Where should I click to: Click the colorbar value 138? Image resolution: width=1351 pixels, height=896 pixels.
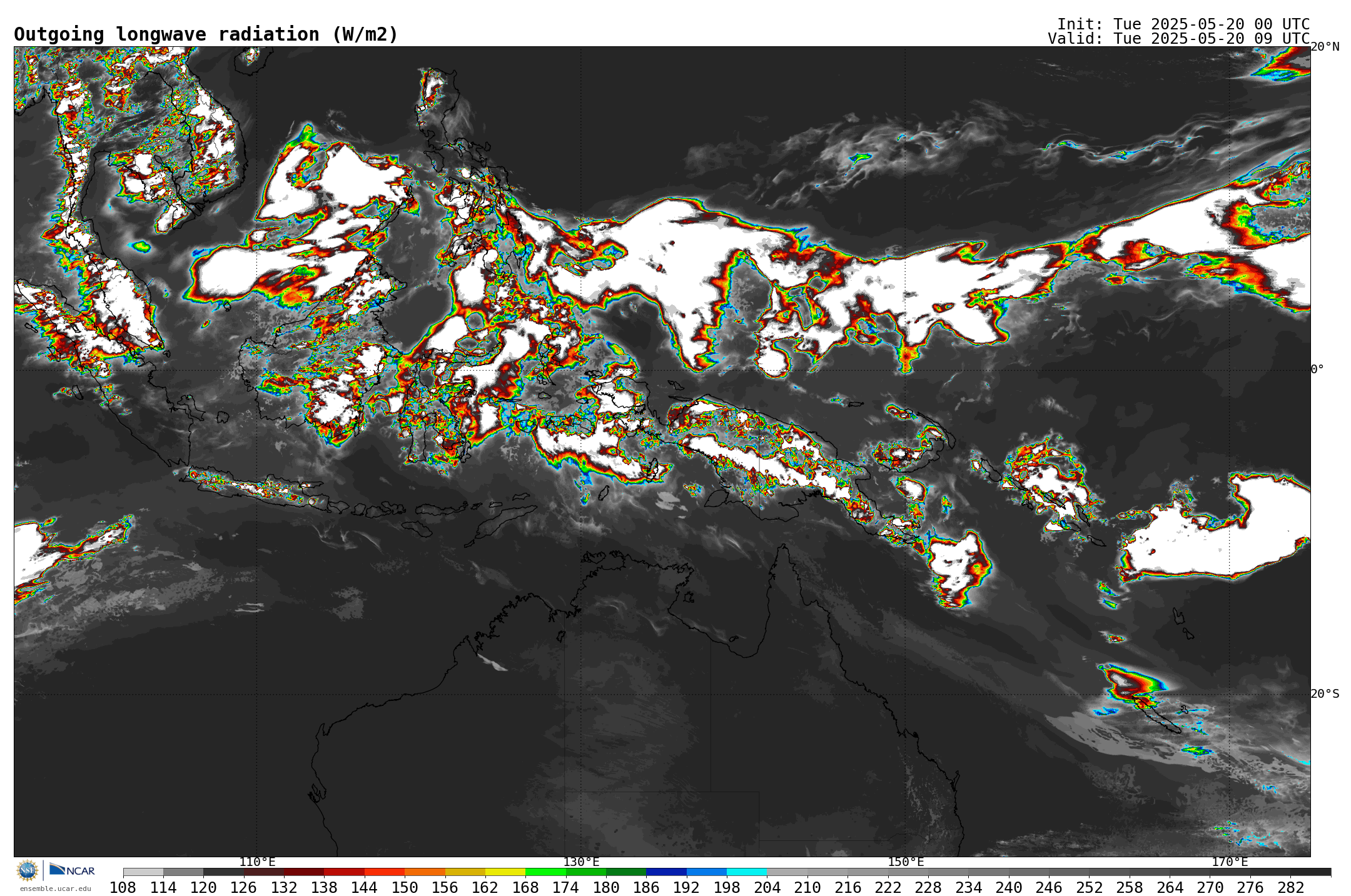click(x=324, y=887)
